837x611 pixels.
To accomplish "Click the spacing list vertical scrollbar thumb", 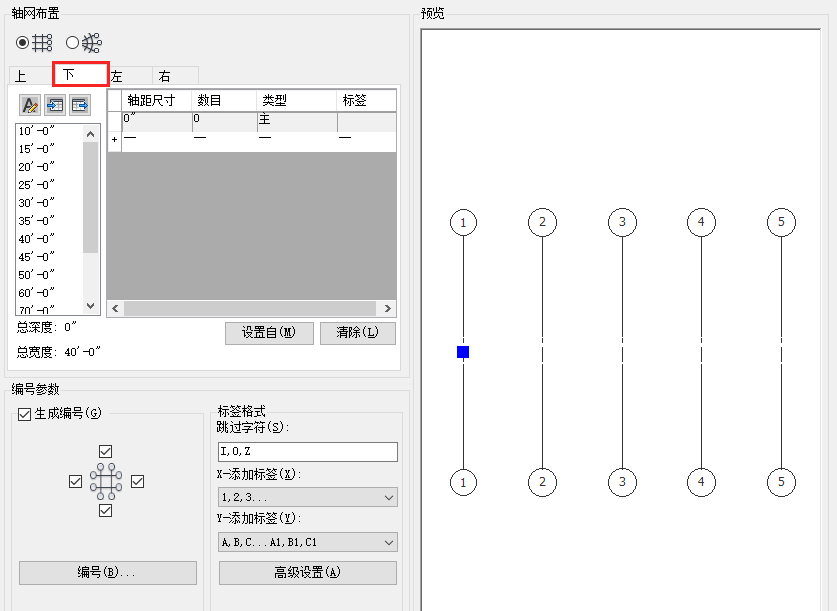I will pos(91,197).
